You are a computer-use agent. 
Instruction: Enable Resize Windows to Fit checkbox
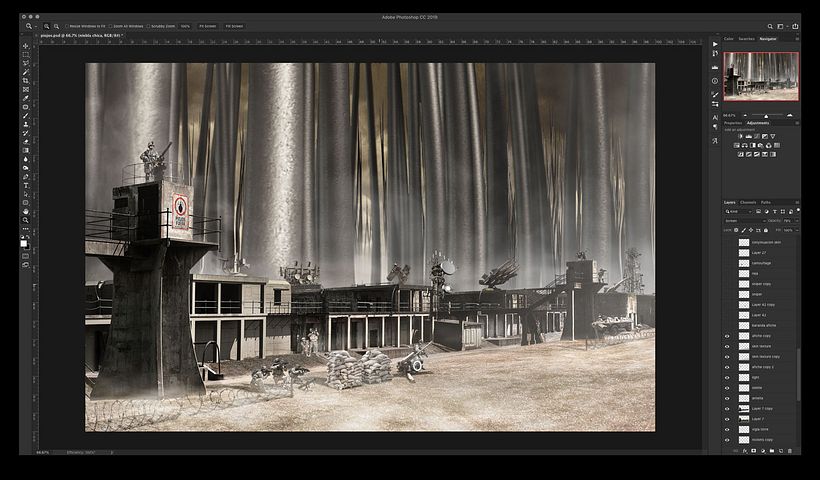click(67, 26)
